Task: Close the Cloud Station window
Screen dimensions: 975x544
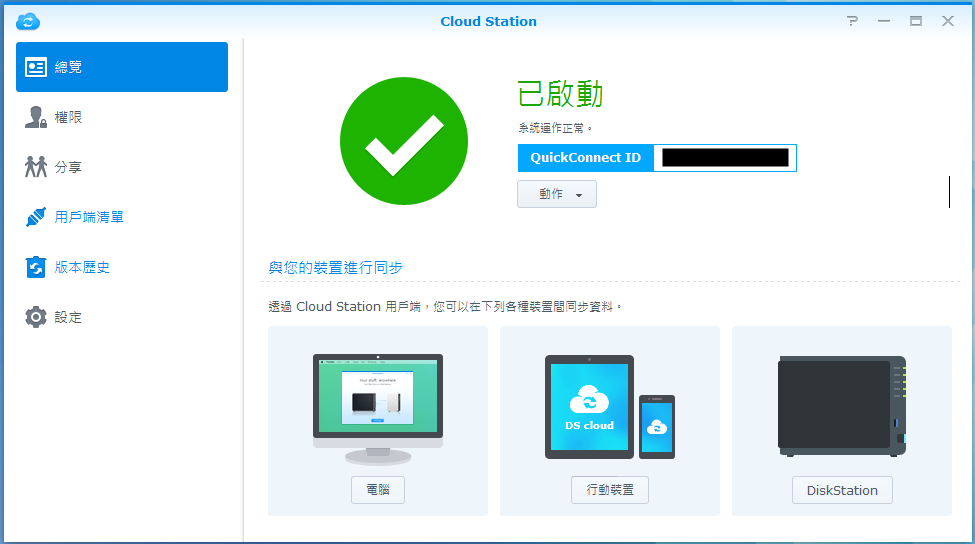Action: [948, 21]
